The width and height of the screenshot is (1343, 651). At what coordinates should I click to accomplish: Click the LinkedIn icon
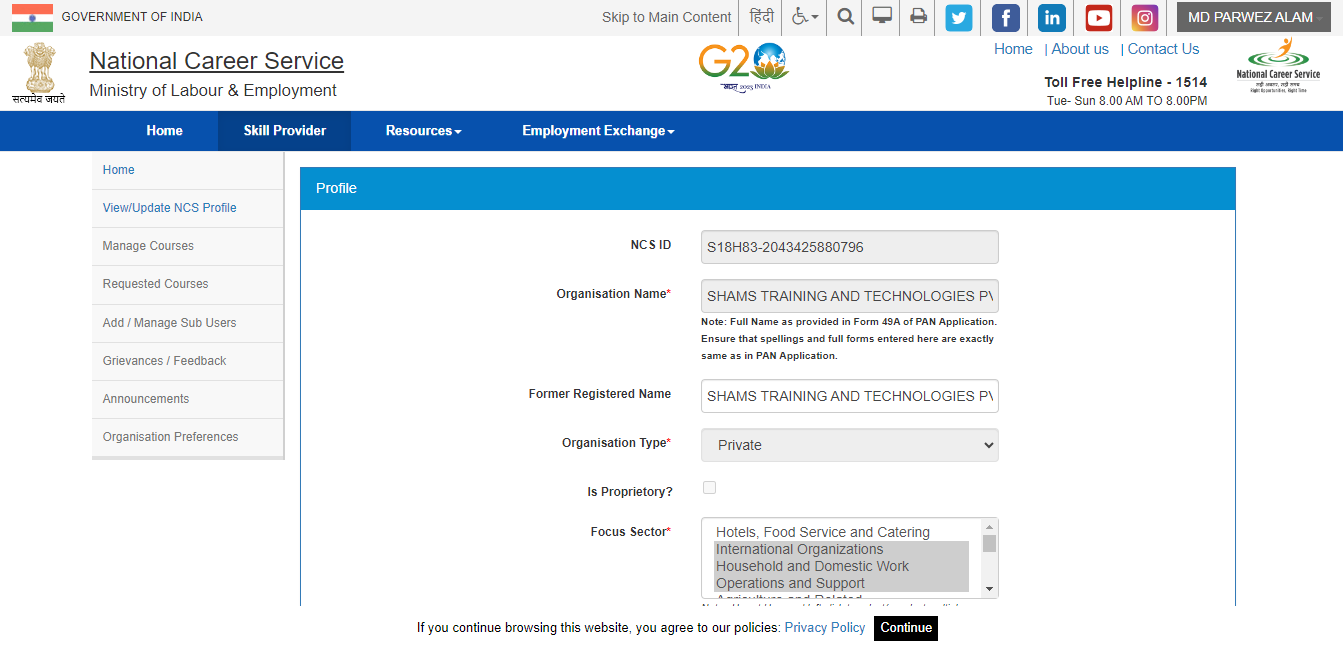(1052, 18)
